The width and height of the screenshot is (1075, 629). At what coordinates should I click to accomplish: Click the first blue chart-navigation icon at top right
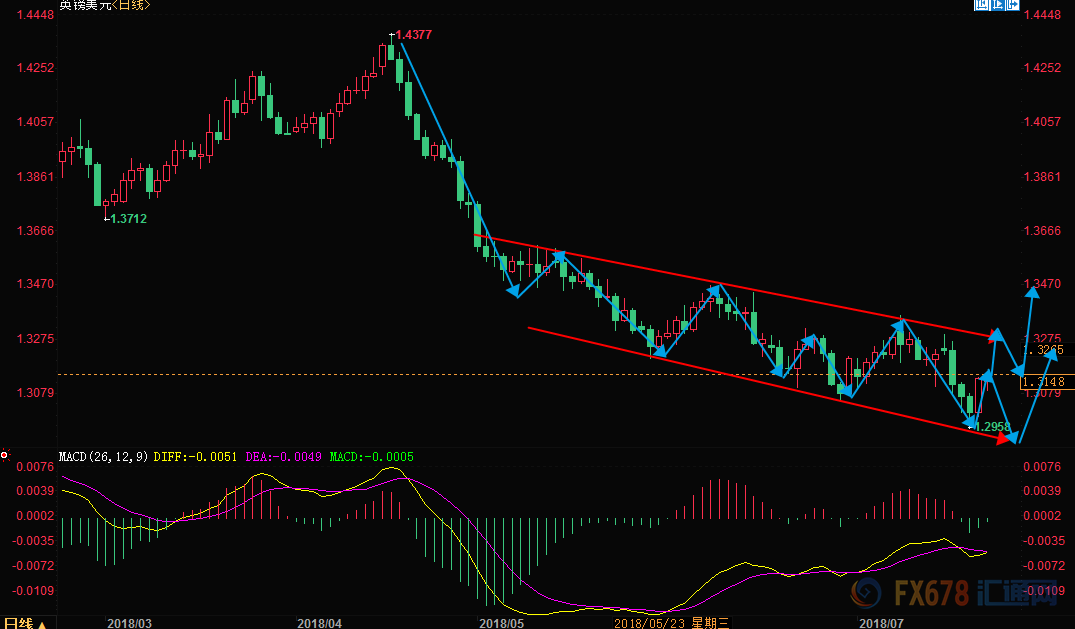pos(981,4)
